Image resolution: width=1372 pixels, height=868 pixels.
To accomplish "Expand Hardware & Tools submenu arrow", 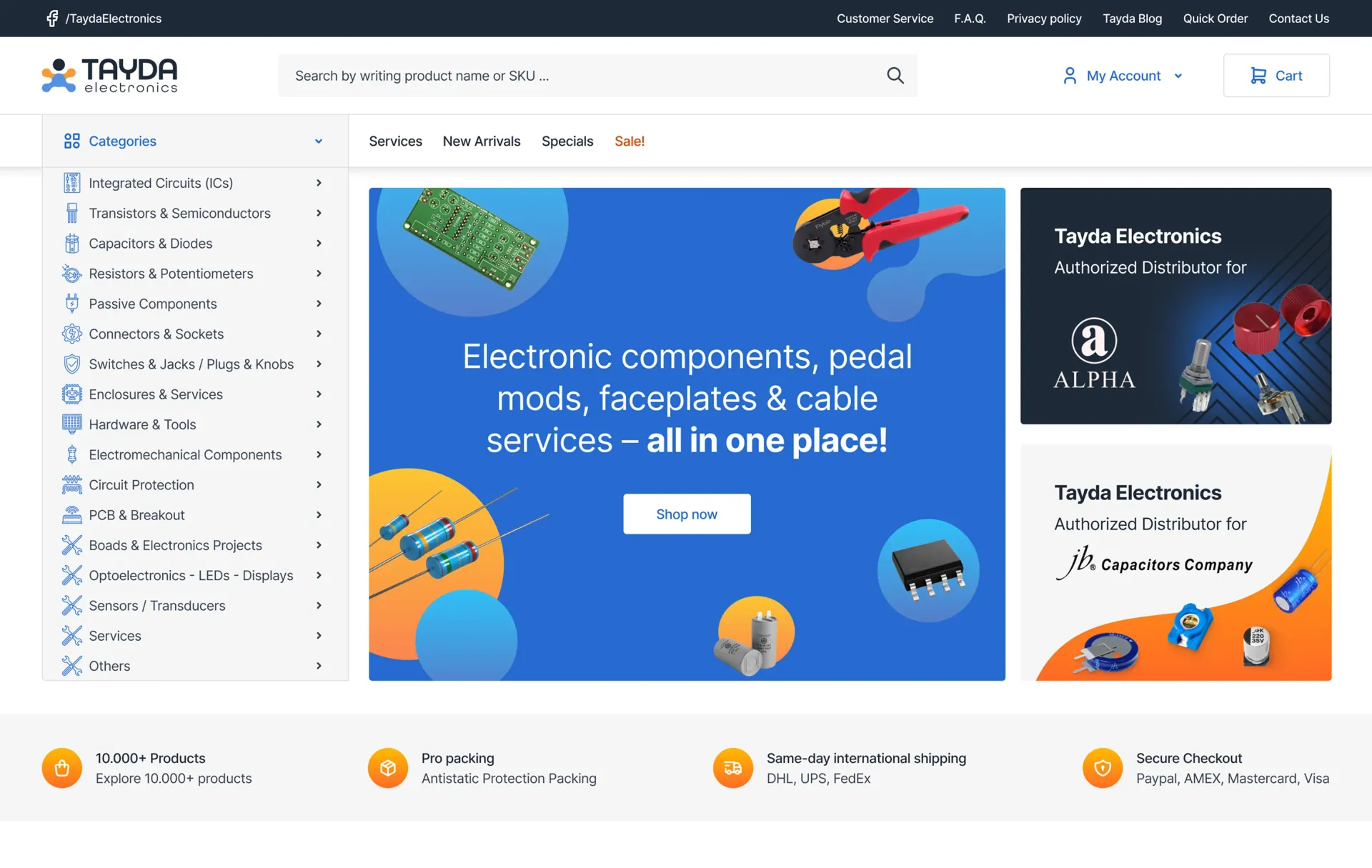I will pyautogui.click(x=319, y=424).
